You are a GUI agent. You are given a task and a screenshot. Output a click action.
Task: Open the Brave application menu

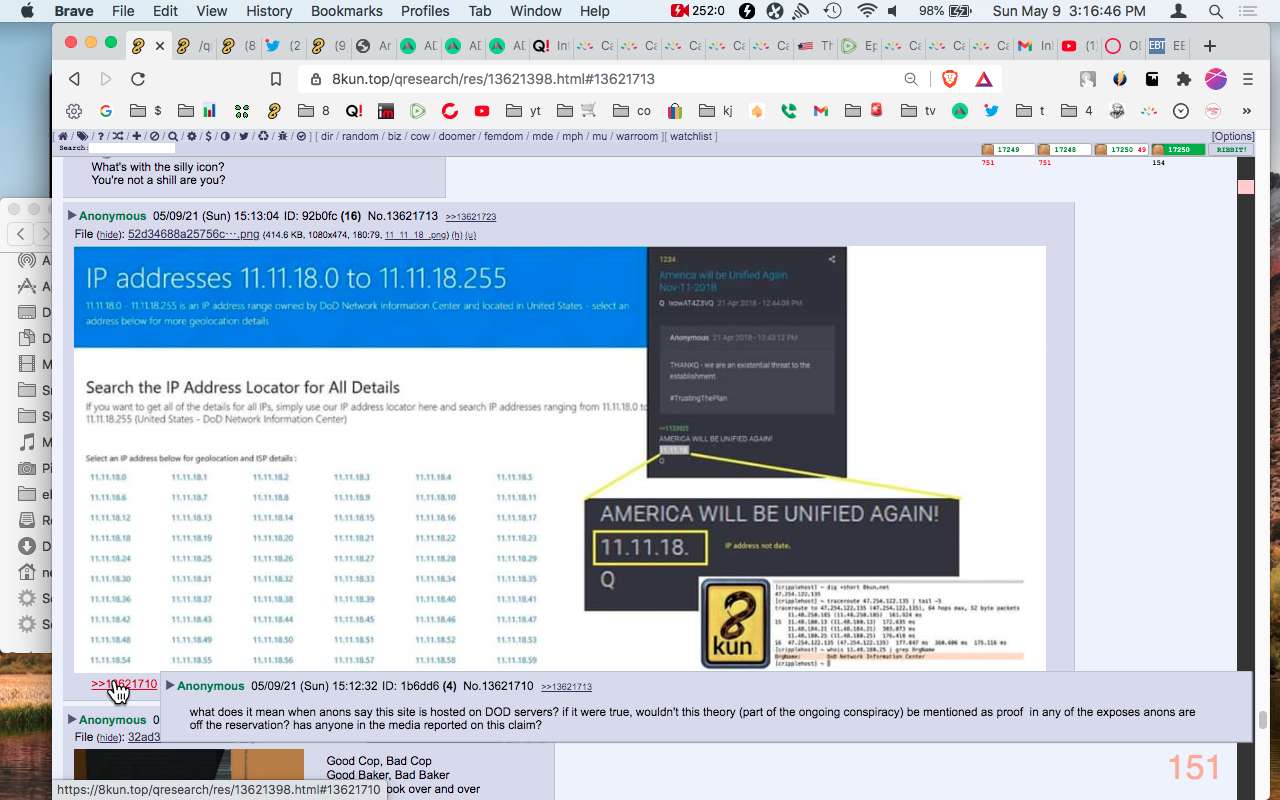click(x=74, y=11)
